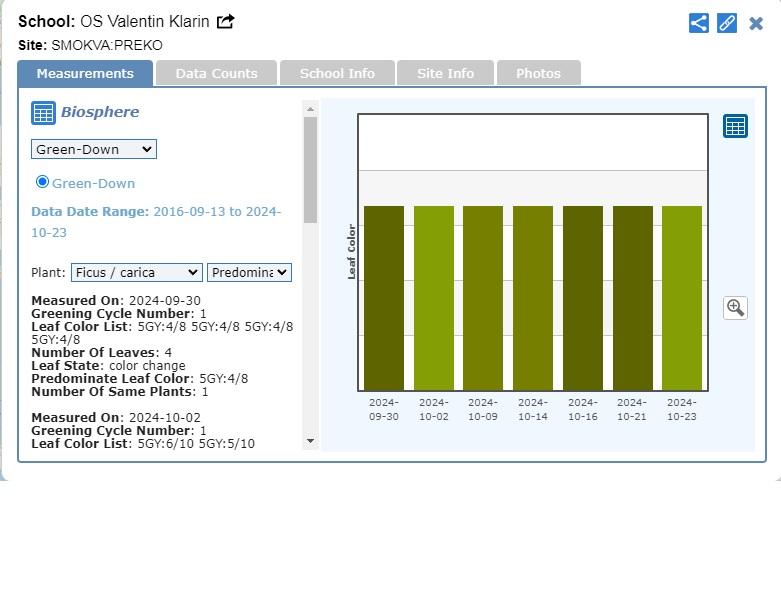
Task: Click the scrollbar up arrow
Action: pyautogui.click(x=310, y=109)
